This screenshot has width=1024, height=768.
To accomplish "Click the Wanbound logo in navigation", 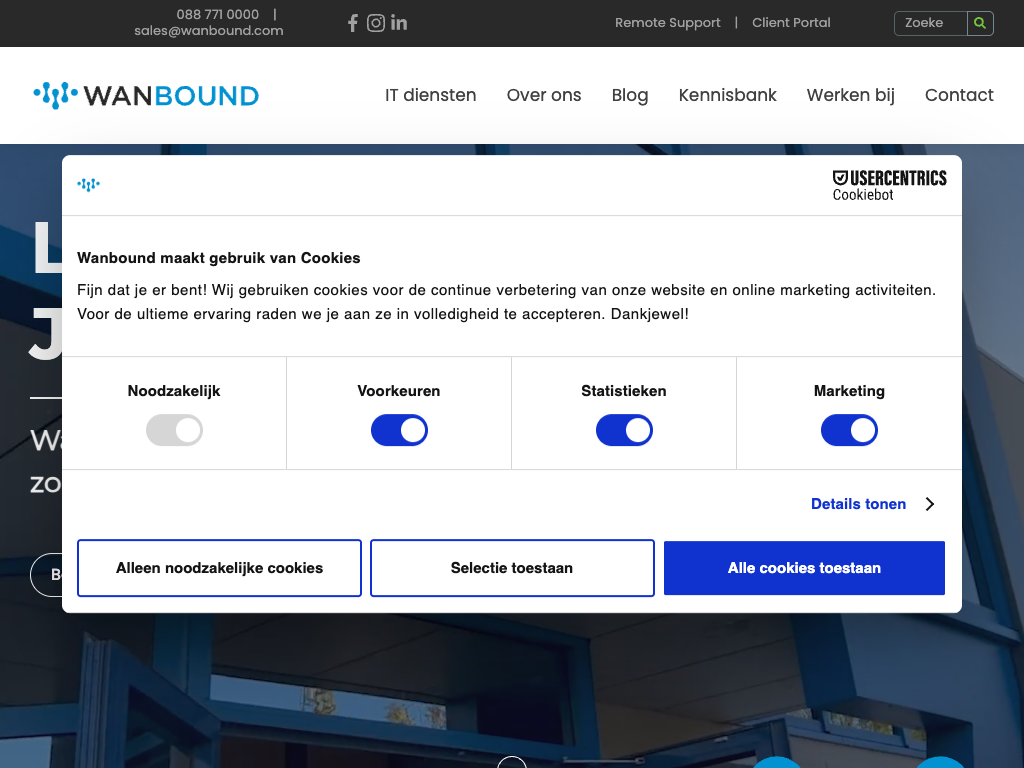I will [146, 96].
